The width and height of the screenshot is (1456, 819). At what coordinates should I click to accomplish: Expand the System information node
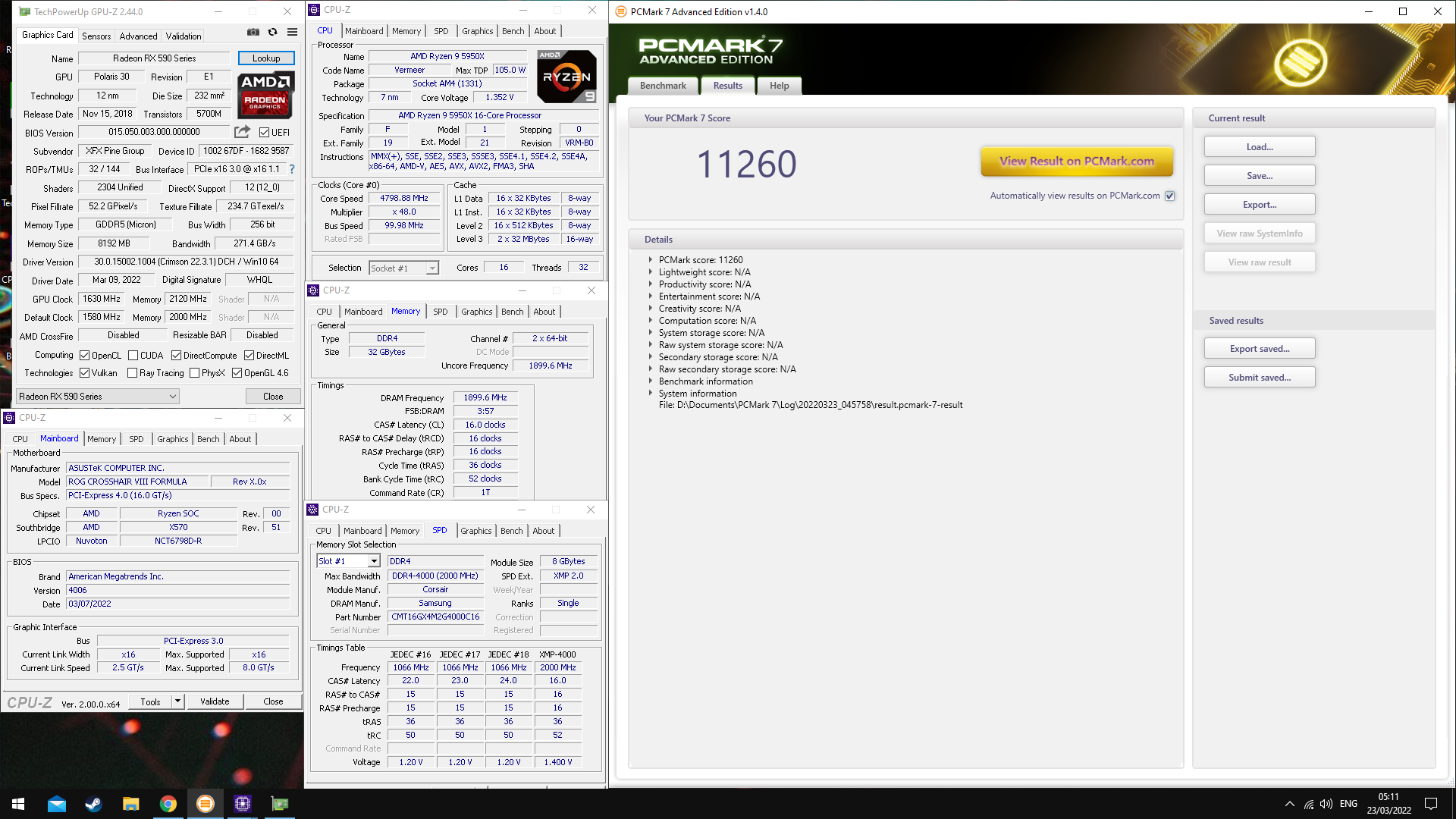[x=650, y=394]
